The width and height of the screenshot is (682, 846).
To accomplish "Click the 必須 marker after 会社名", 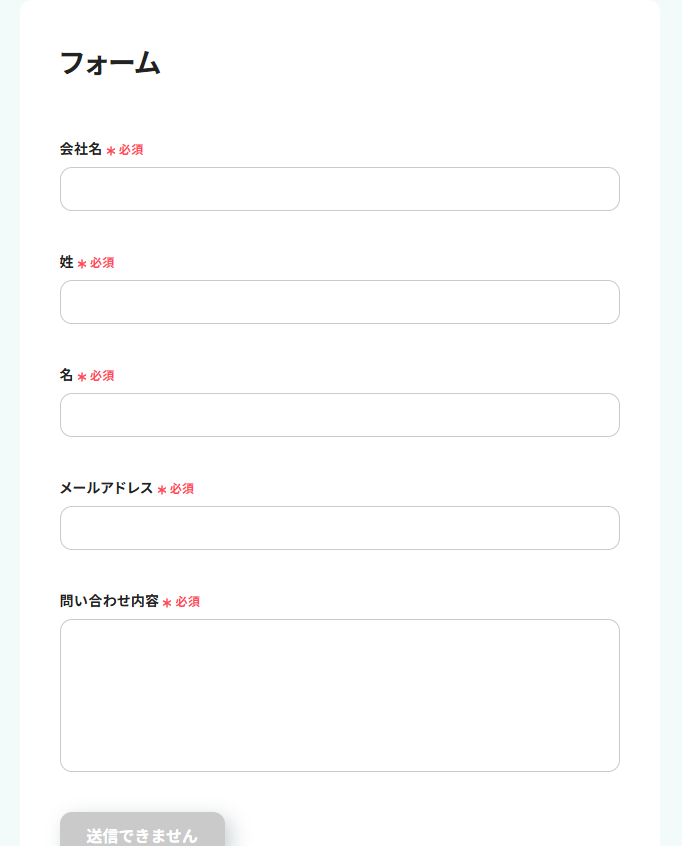I will point(131,150).
